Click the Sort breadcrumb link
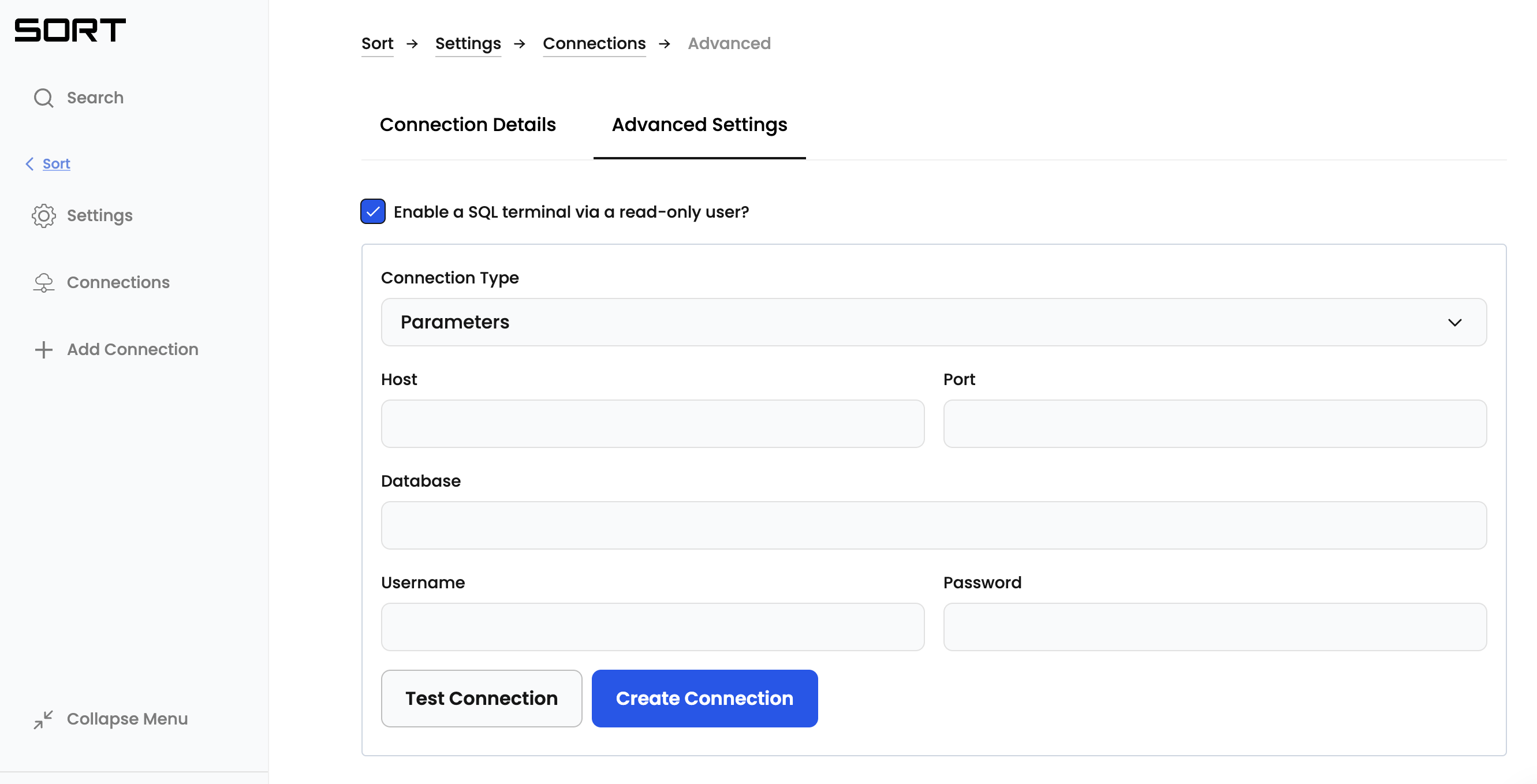The image size is (1537, 784). (378, 43)
